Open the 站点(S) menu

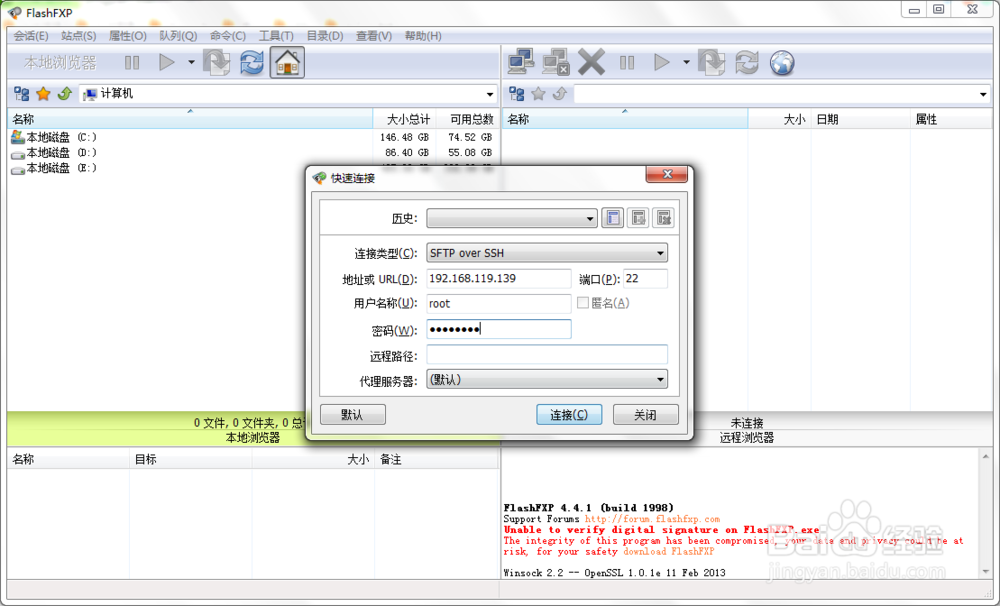(x=78, y=36)
